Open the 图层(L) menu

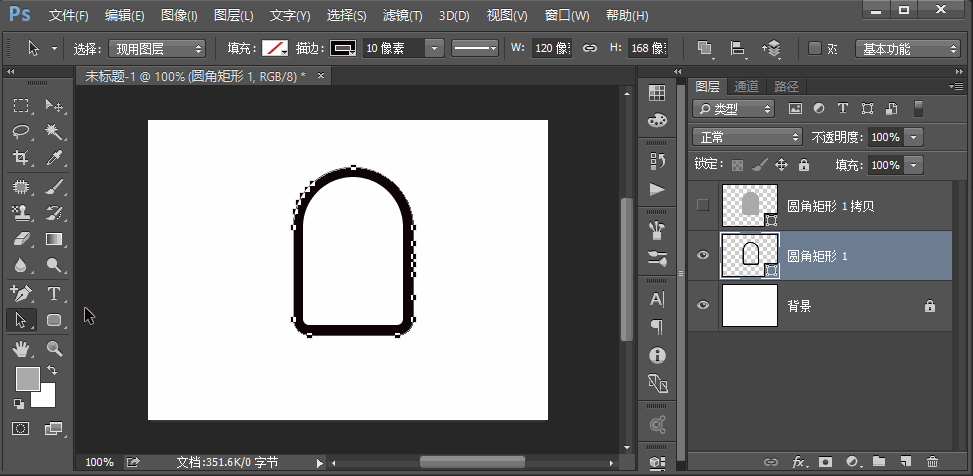click(x=233, y=16)
